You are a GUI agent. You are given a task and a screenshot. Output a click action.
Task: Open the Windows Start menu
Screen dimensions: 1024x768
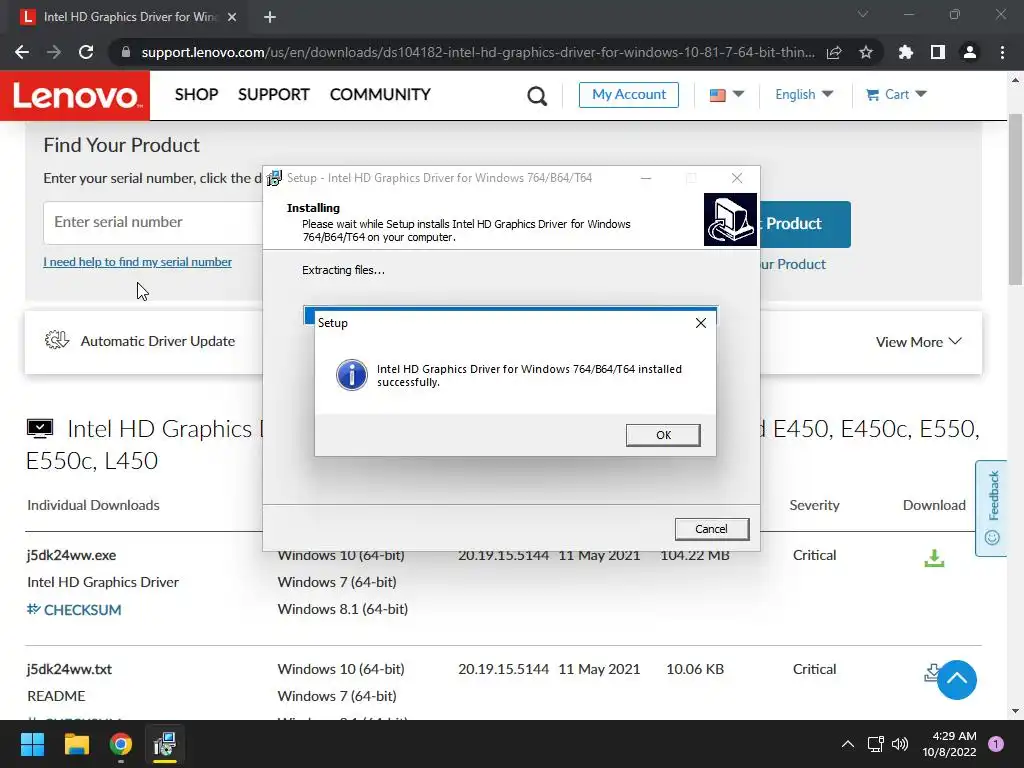[32, 744]
